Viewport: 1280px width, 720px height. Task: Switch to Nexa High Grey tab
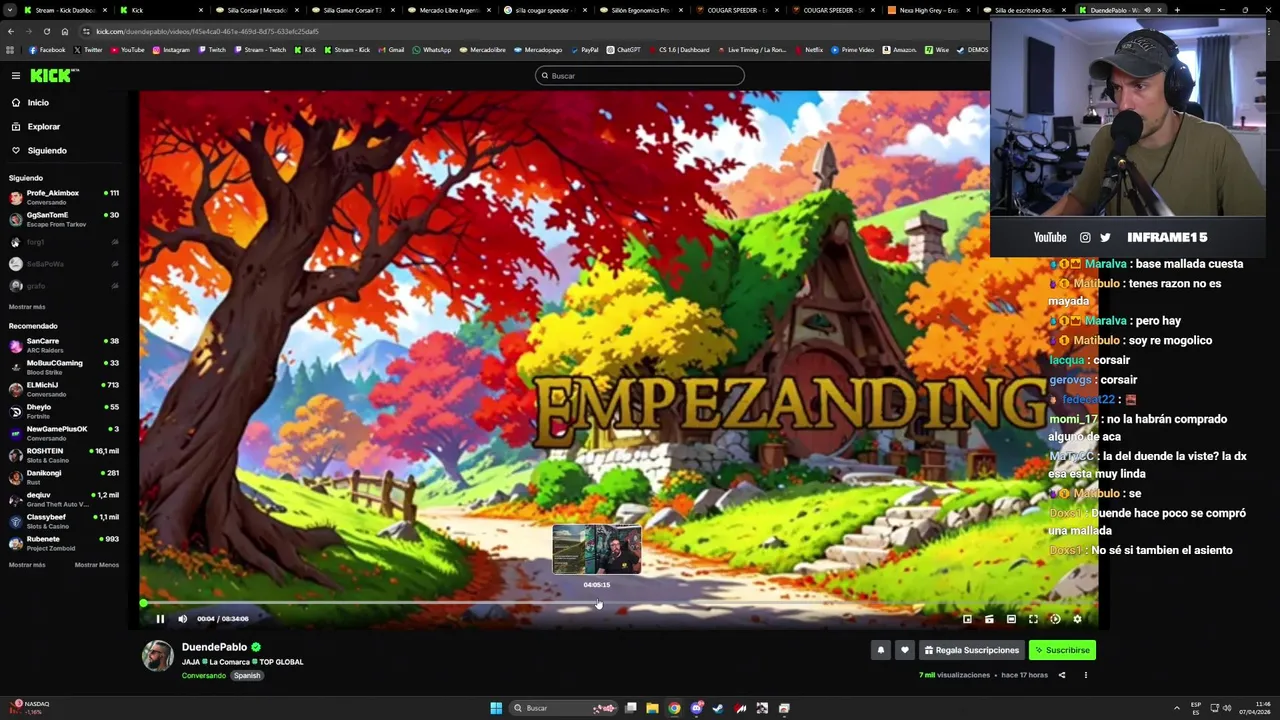tap(928, 10)
